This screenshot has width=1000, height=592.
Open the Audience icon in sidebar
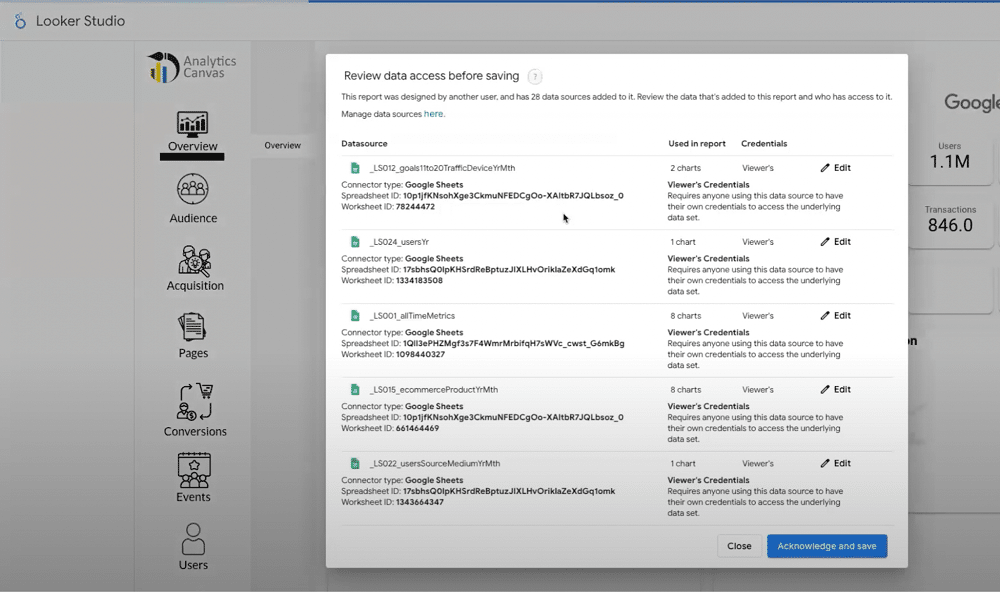[x=192, y=189]
